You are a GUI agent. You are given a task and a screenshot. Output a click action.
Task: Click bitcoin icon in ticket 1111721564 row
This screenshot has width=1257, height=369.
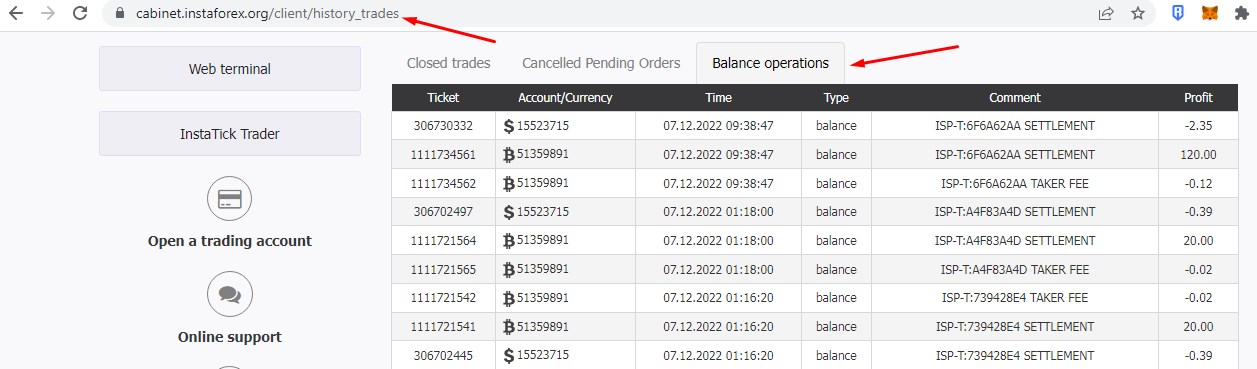tap(508, 241)
